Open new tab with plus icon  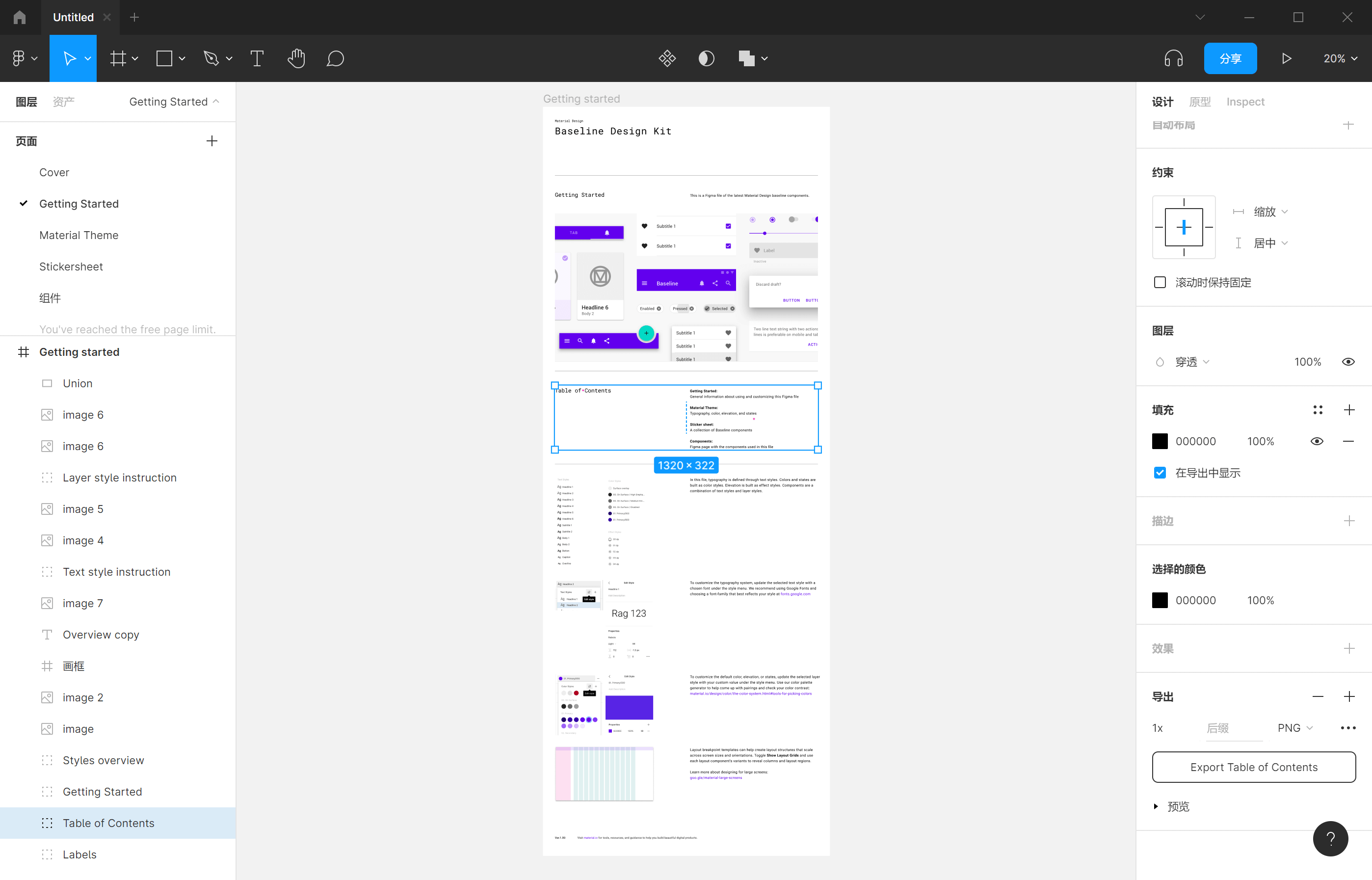134,17
